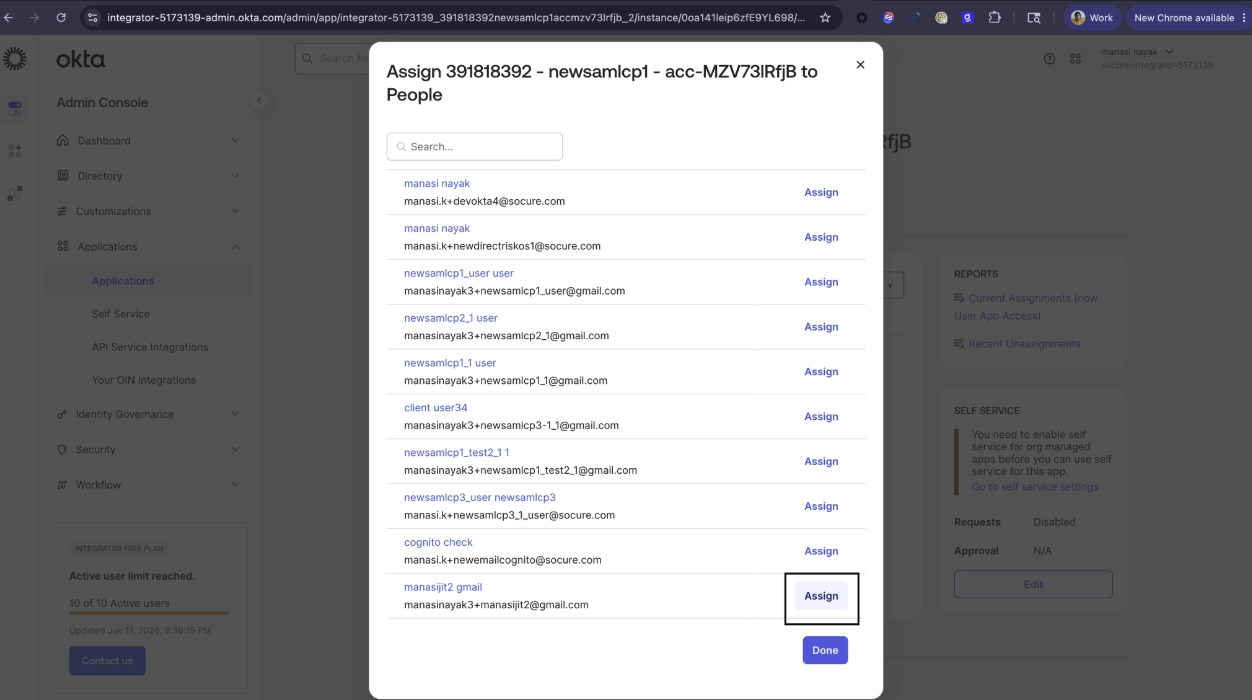Click the browser back arrow
This screenshot has height=700, width=1252.
click(x=9, y=17)
